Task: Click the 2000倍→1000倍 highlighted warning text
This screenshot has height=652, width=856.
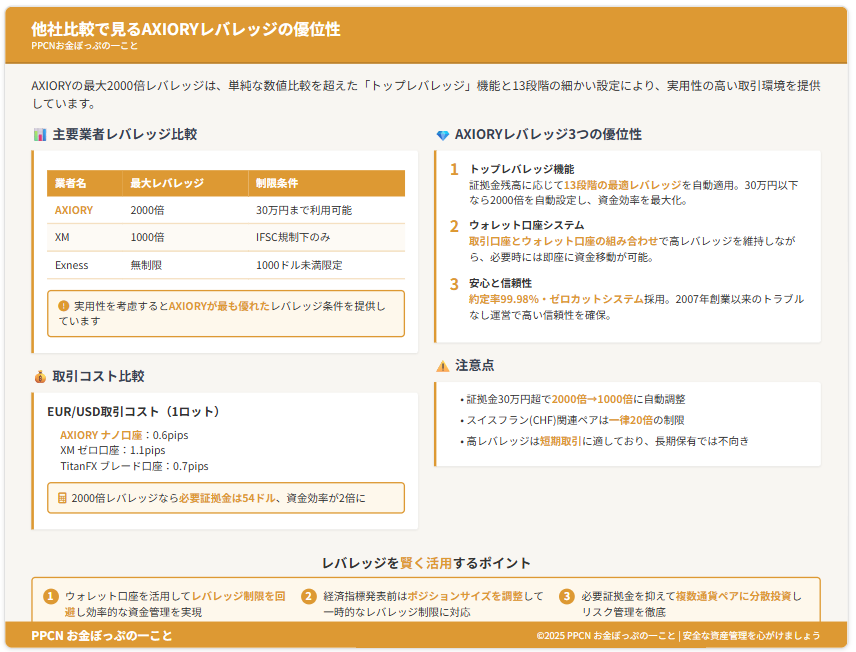Action: click(592, 399)
